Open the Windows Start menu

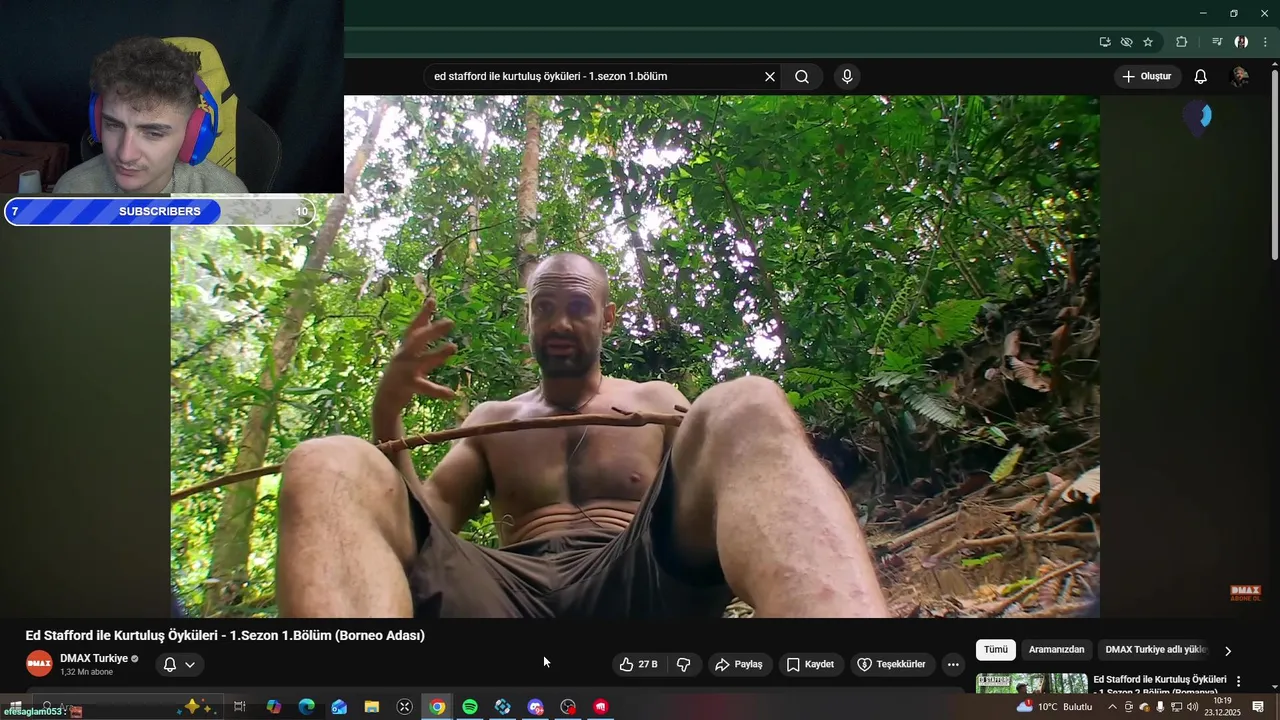15,707
